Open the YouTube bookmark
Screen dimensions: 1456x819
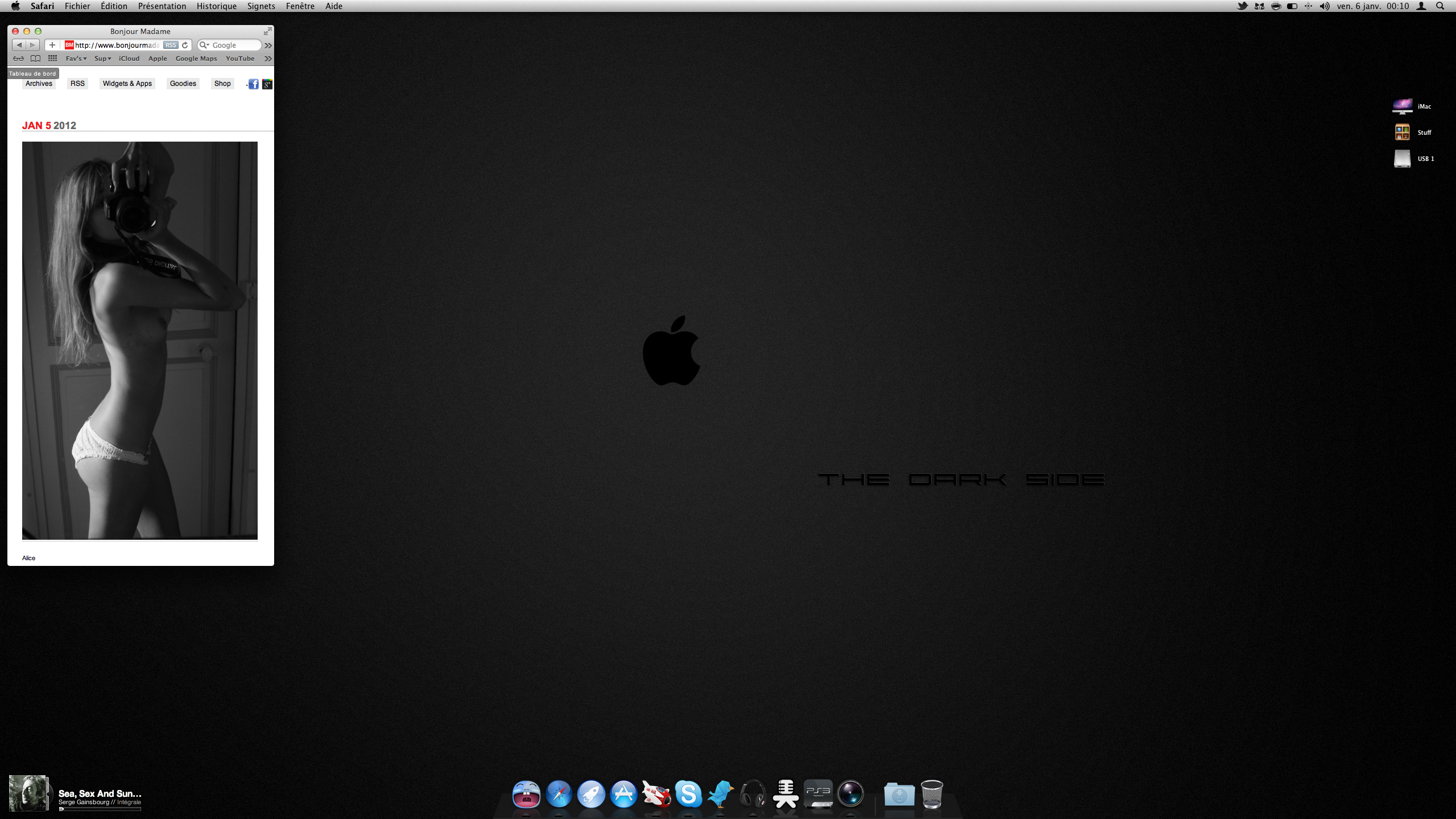(240, 59)
